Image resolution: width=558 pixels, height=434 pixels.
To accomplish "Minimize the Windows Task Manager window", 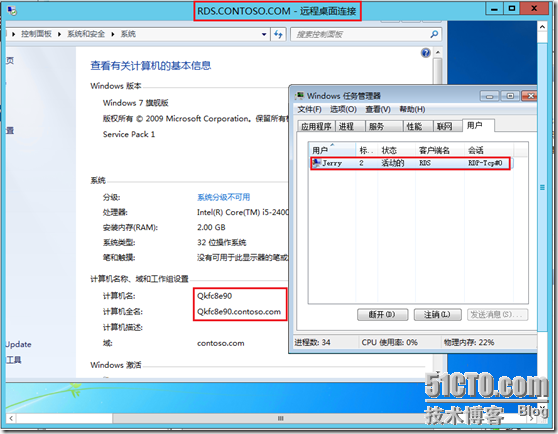I will click(x=489, y=96).
